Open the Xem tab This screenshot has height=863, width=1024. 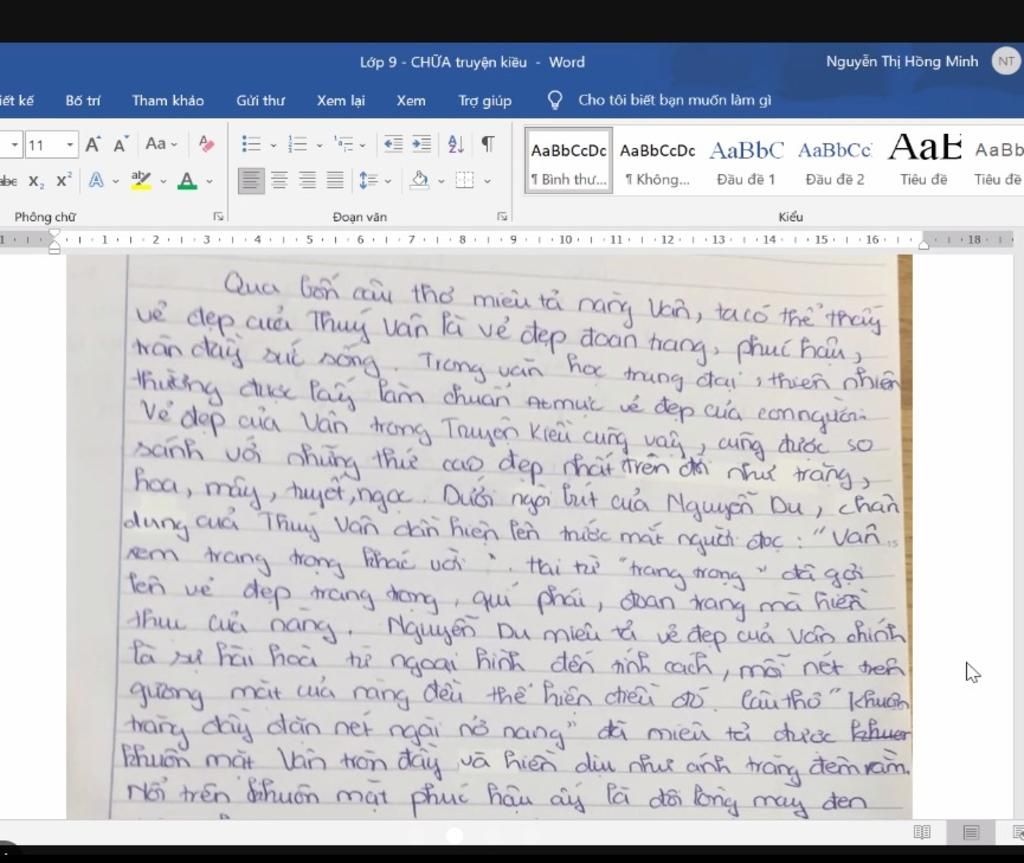tap(411, 101)
